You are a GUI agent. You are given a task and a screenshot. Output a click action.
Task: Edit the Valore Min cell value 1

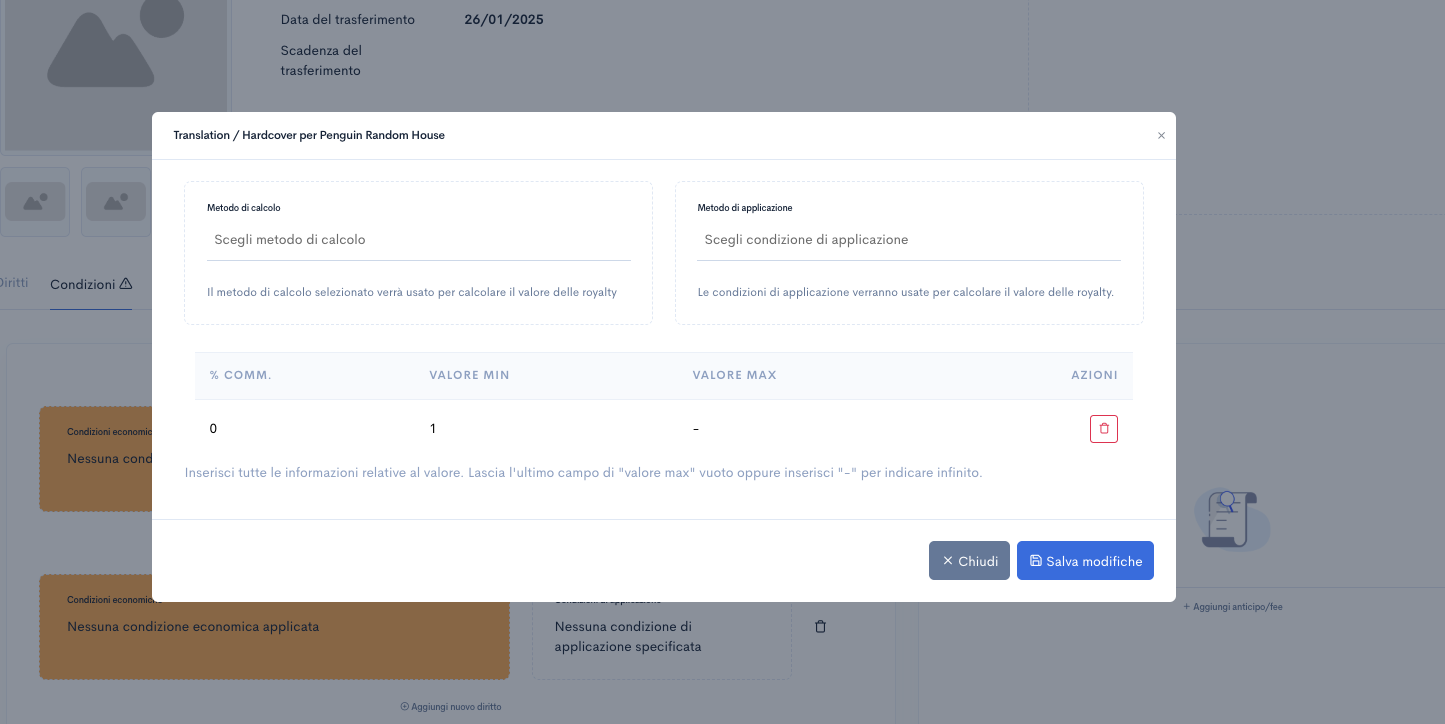pyautogui.click(x=433, y=429)
